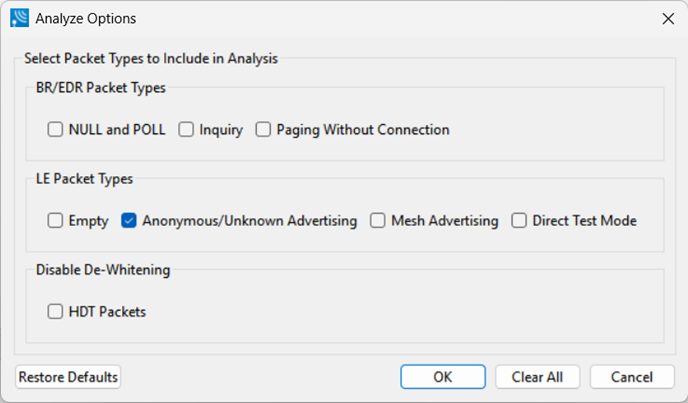Screen dimensions: 688x403
Task: Click the Restore Defaults button
Action: click(x=68, y=377)
